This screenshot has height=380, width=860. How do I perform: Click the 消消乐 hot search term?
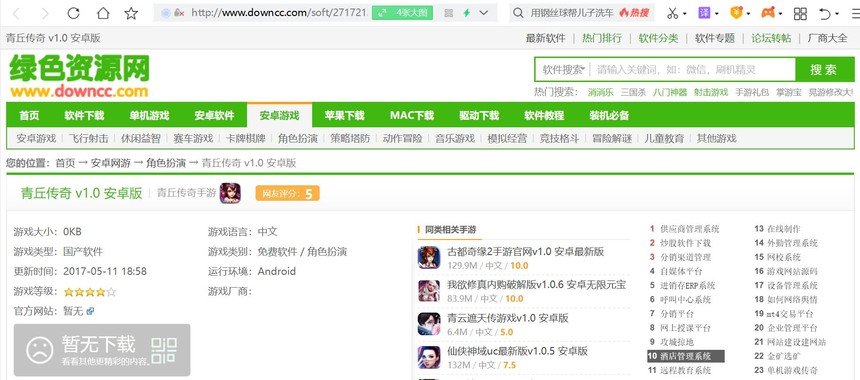point(601,92)
